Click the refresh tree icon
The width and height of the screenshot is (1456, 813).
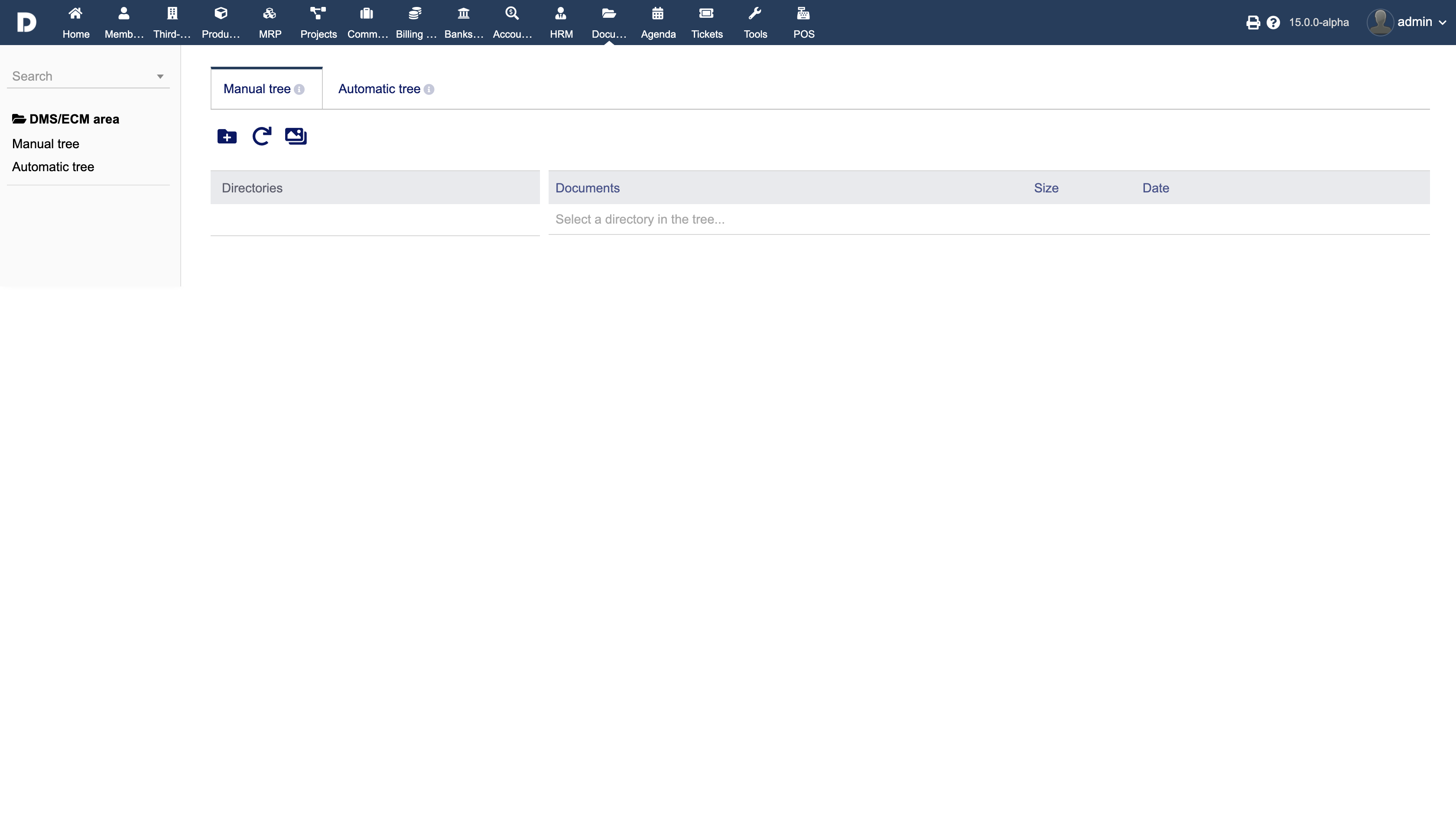coord(261,136)
